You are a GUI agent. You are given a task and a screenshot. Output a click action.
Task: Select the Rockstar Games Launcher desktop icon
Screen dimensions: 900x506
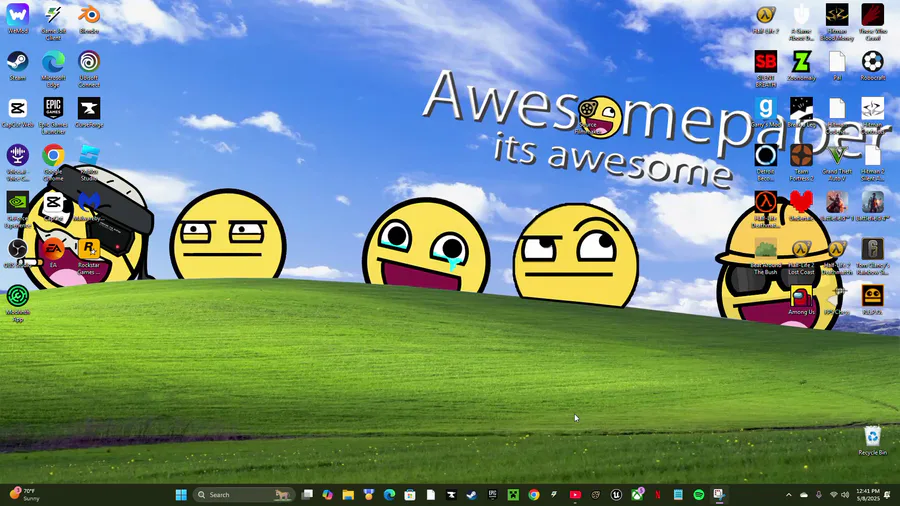point(89,257)
